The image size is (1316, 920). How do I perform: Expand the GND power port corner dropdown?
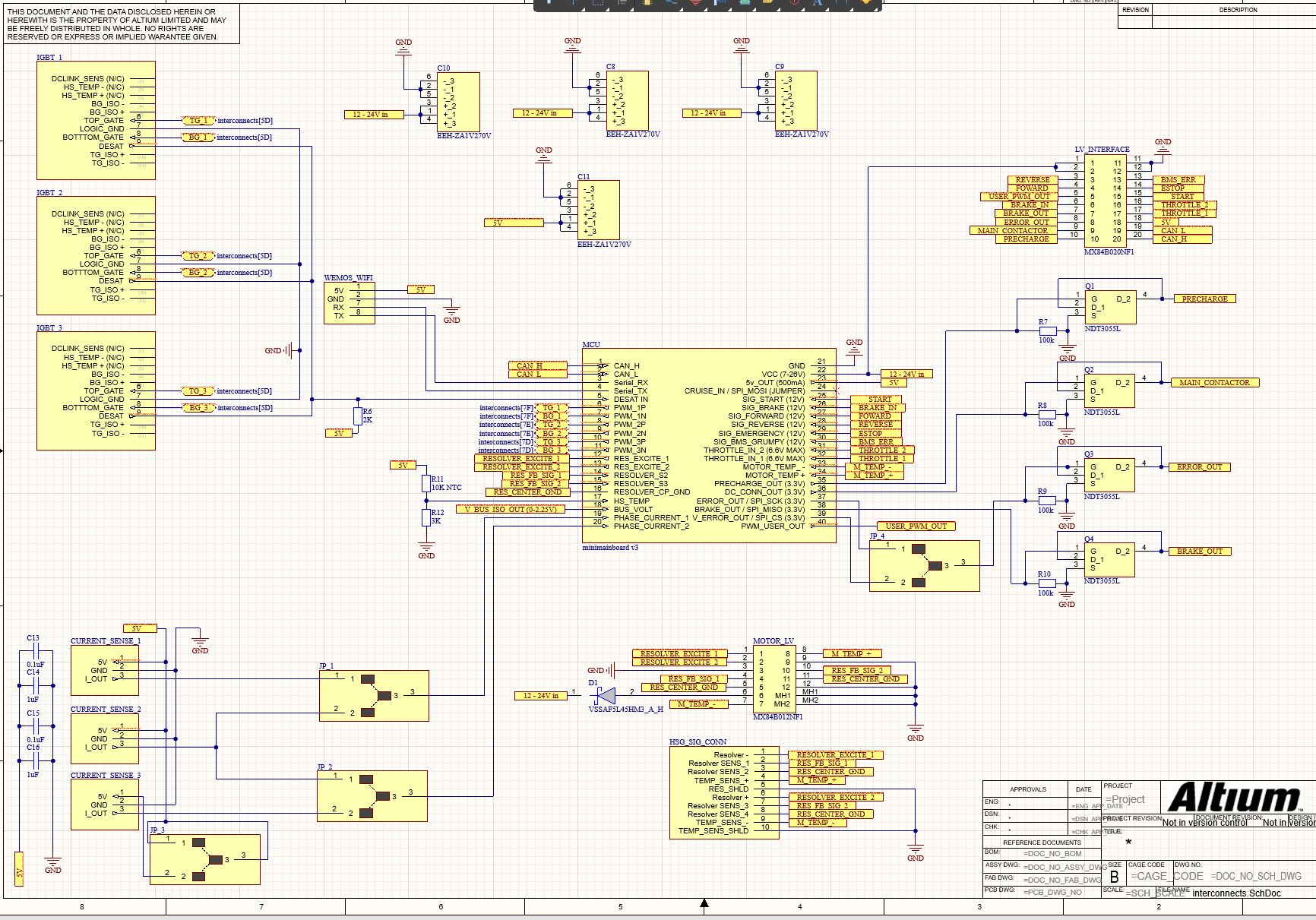point(705,8)
